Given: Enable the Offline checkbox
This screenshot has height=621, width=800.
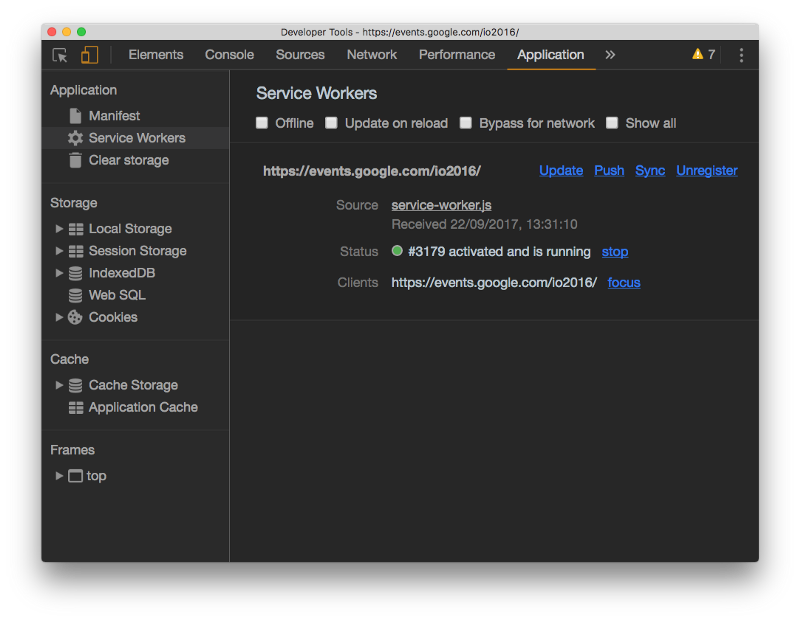Looking at the screenshot, I should point(262,123).
